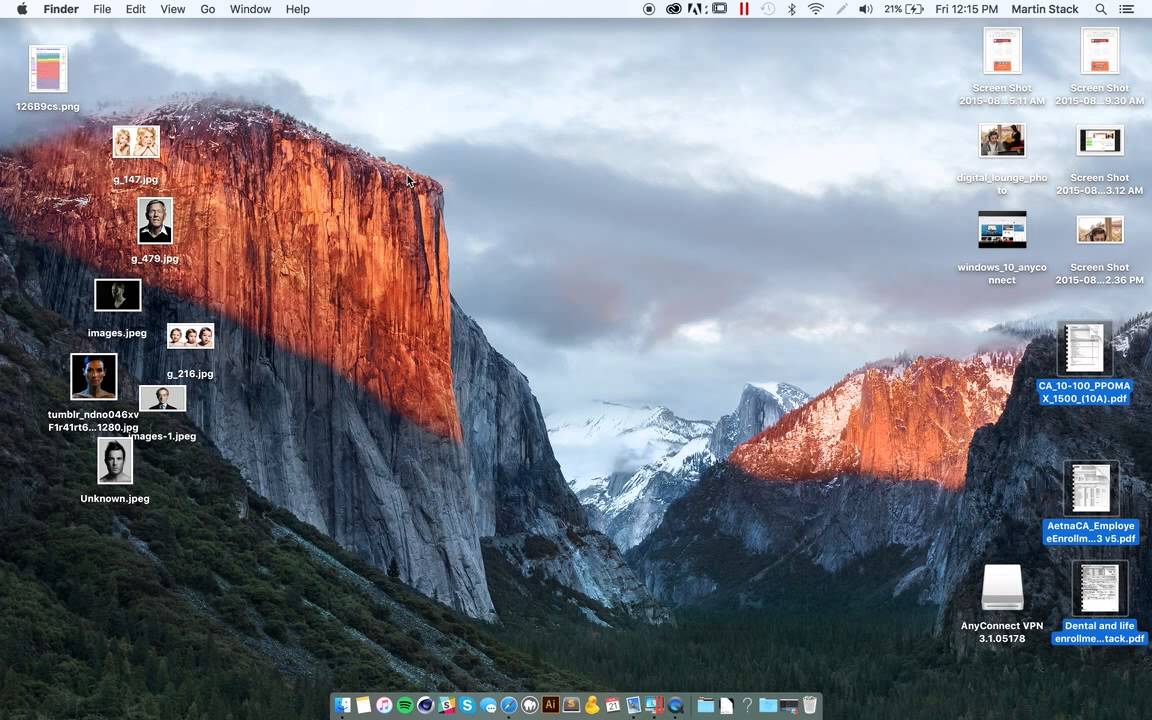Image resolution: width=1152 pixels, height=720 pixels.
Task: Open the volume menu bar control
Action: (865, 9)
